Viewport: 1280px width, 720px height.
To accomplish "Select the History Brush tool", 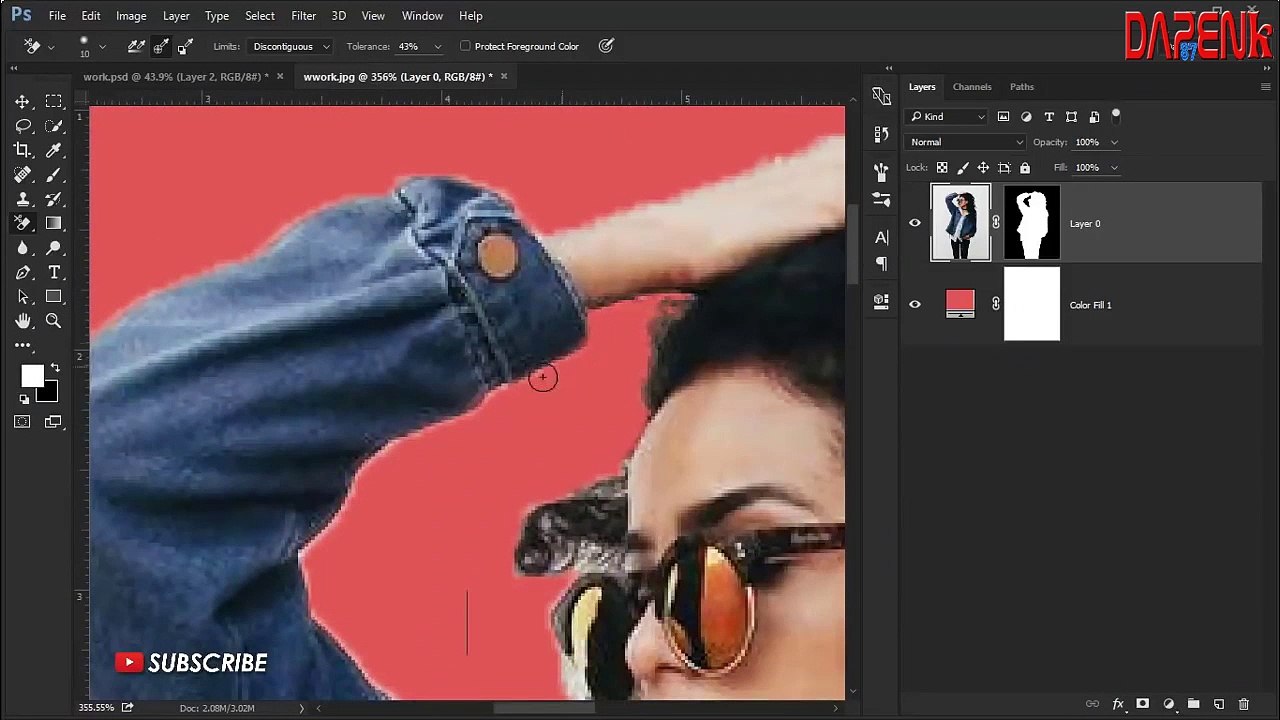I will [x=54, y=199].
